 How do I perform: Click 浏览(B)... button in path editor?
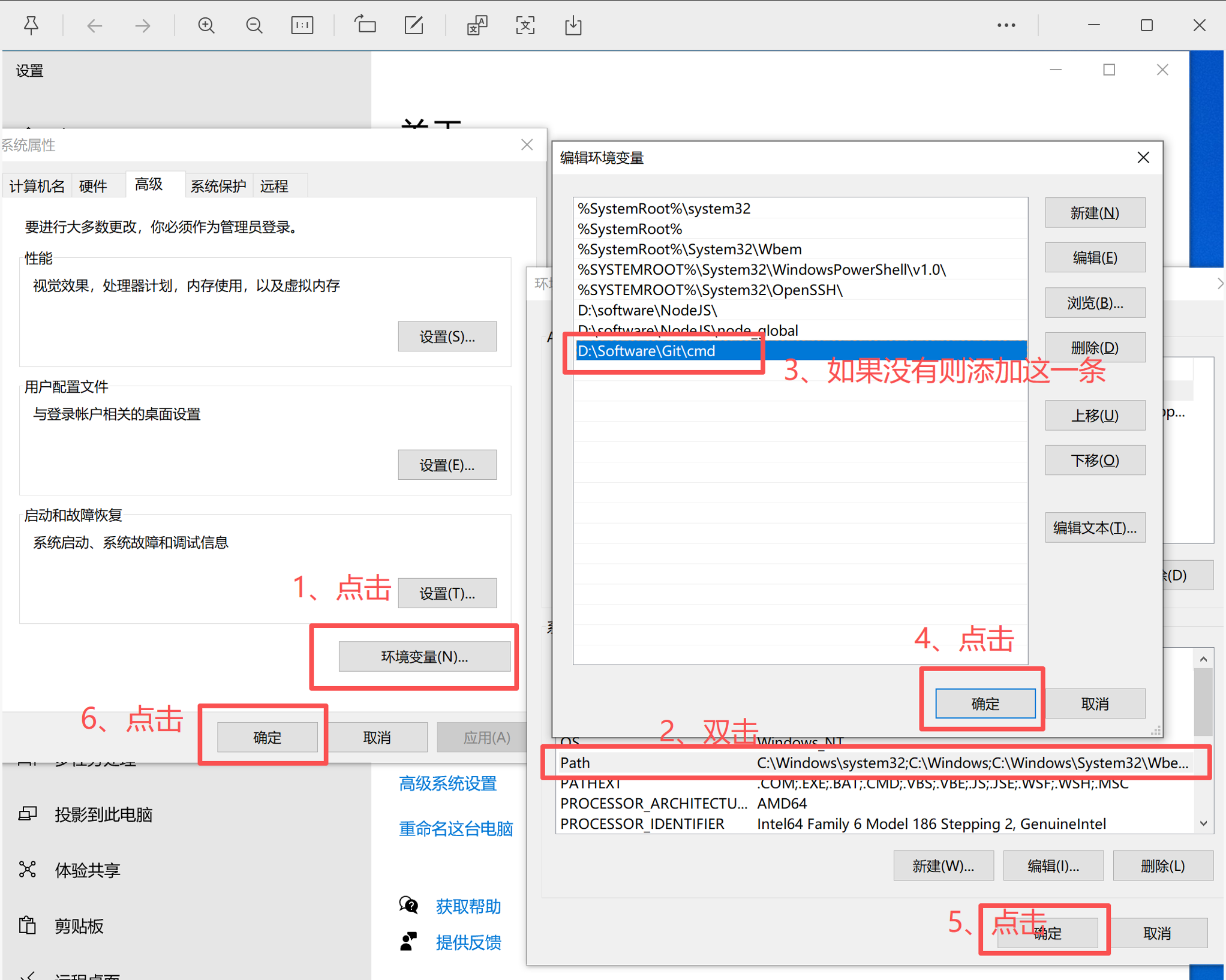(1094, 303)
